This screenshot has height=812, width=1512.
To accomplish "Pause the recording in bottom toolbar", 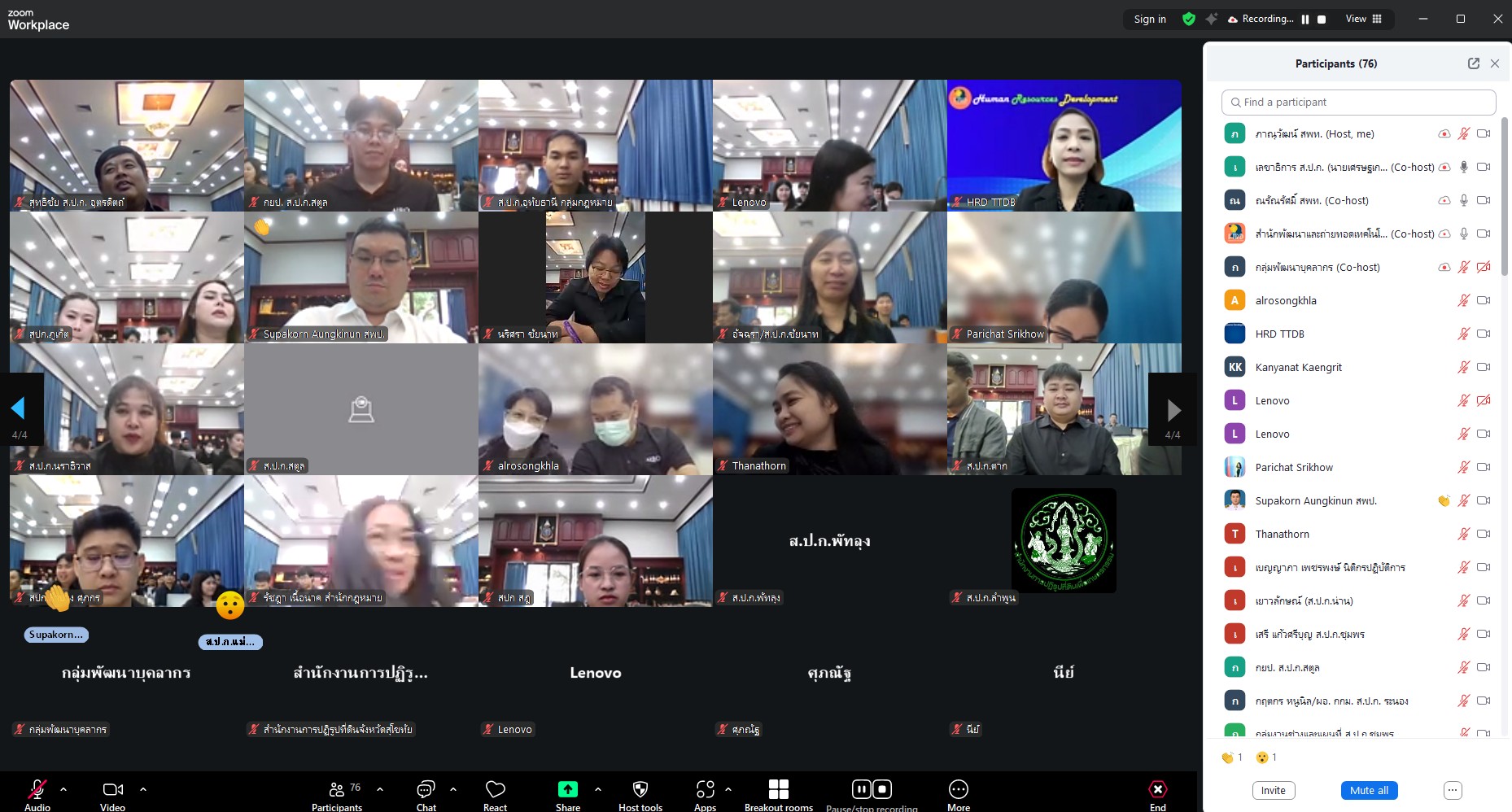I will point(861,789).
